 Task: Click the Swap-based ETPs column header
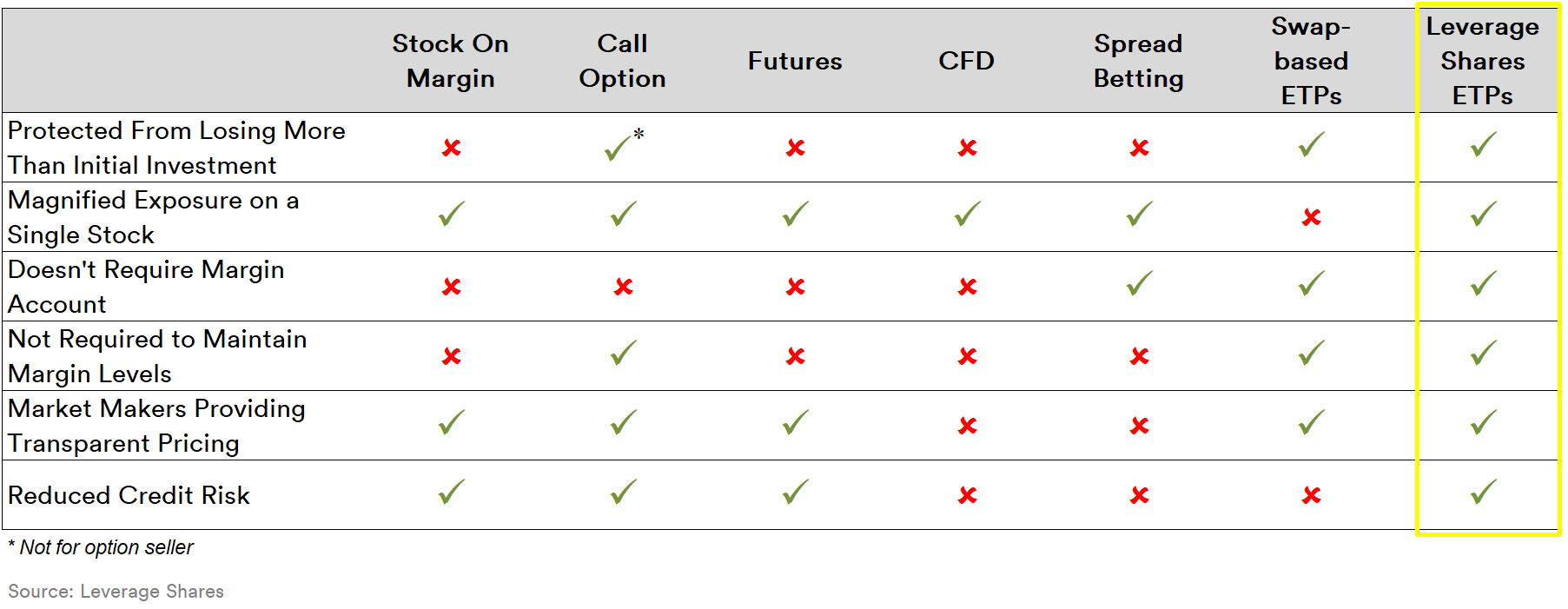point(1311,61)
